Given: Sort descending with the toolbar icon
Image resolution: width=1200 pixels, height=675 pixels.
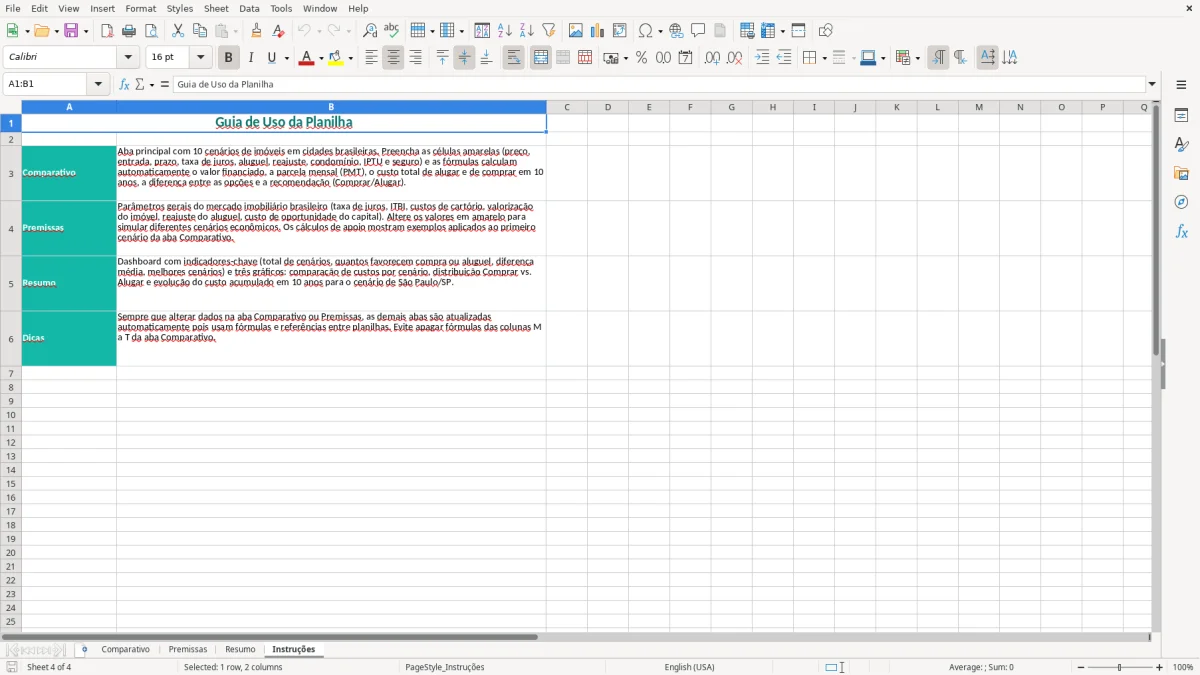Looking at the screenshot, I should coord(527,31).
